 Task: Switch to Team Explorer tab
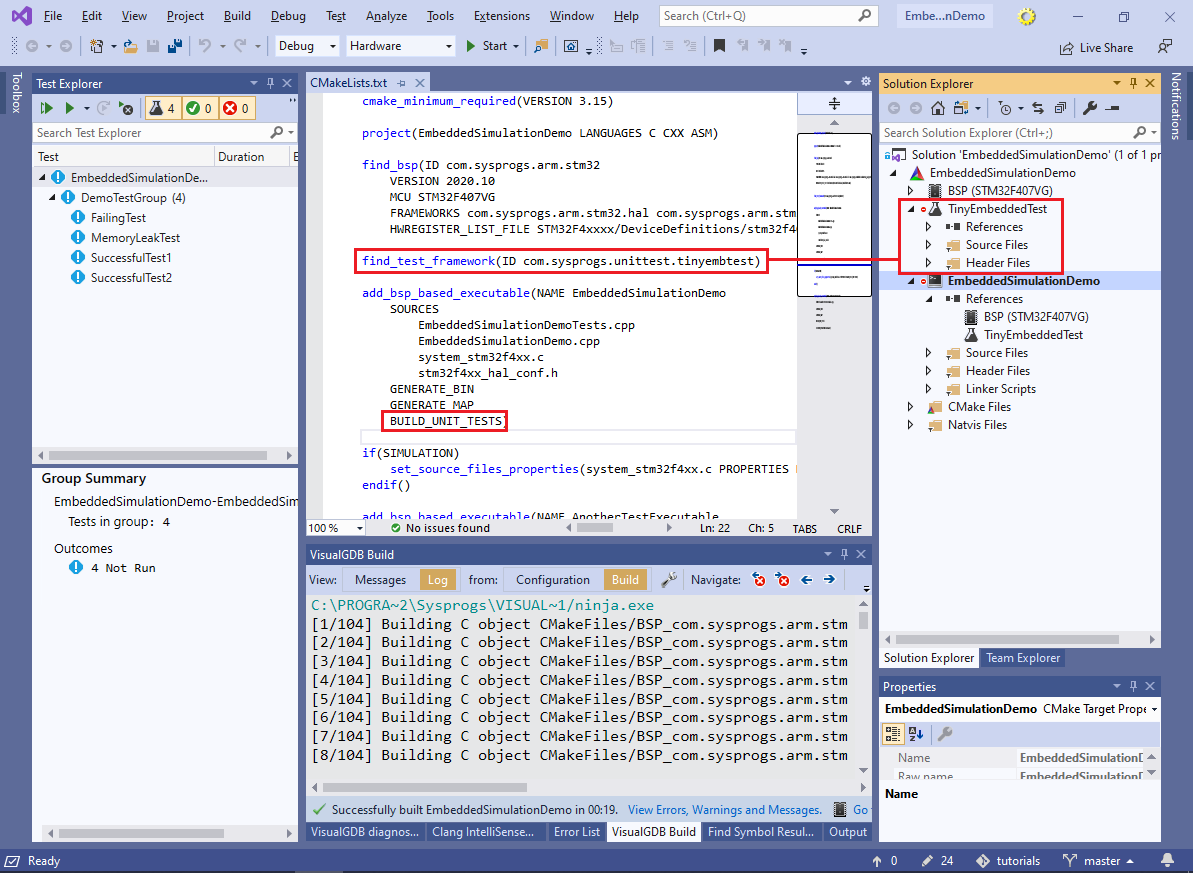pos(1023,658)
